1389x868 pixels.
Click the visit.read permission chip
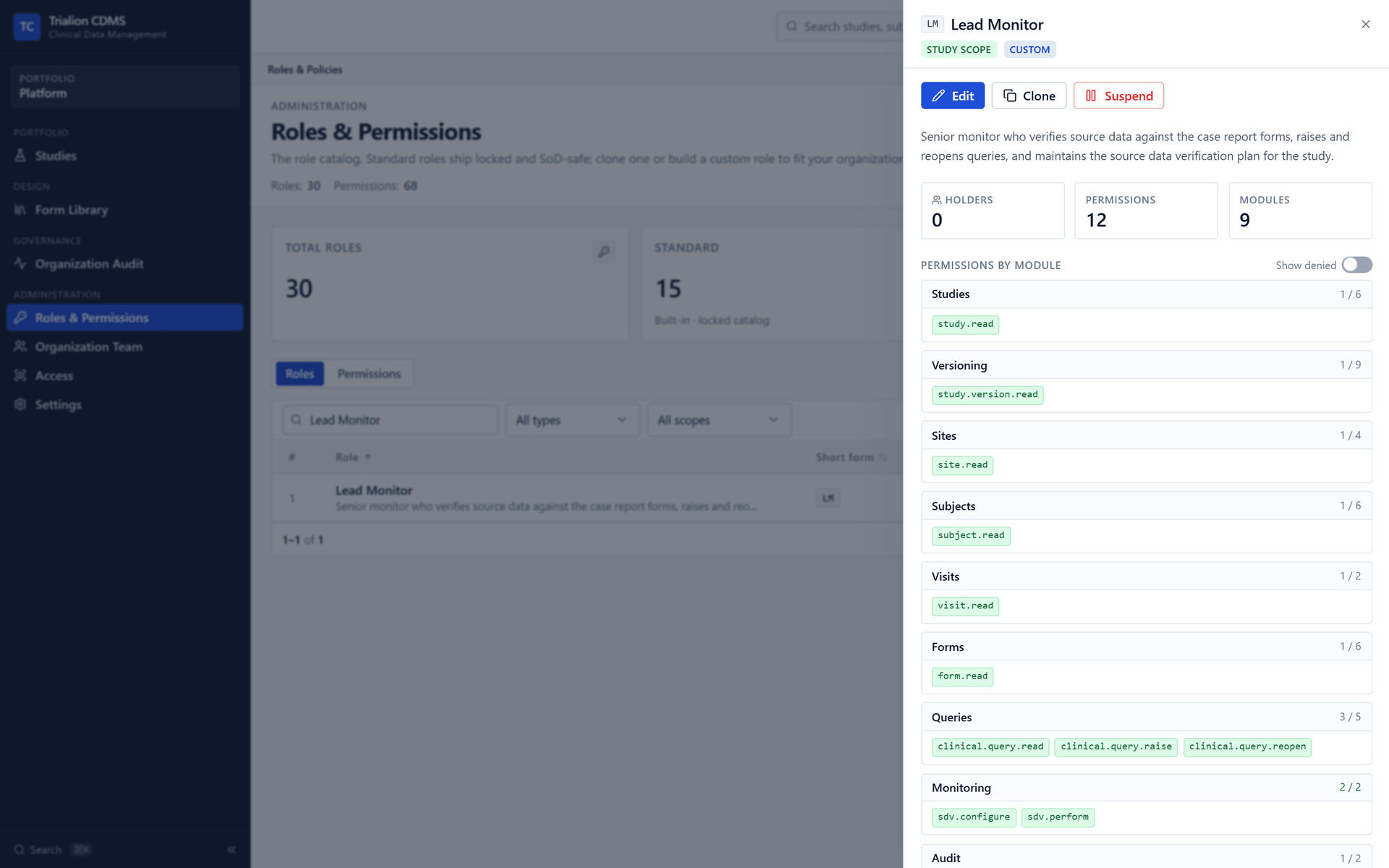click(965, 606)
